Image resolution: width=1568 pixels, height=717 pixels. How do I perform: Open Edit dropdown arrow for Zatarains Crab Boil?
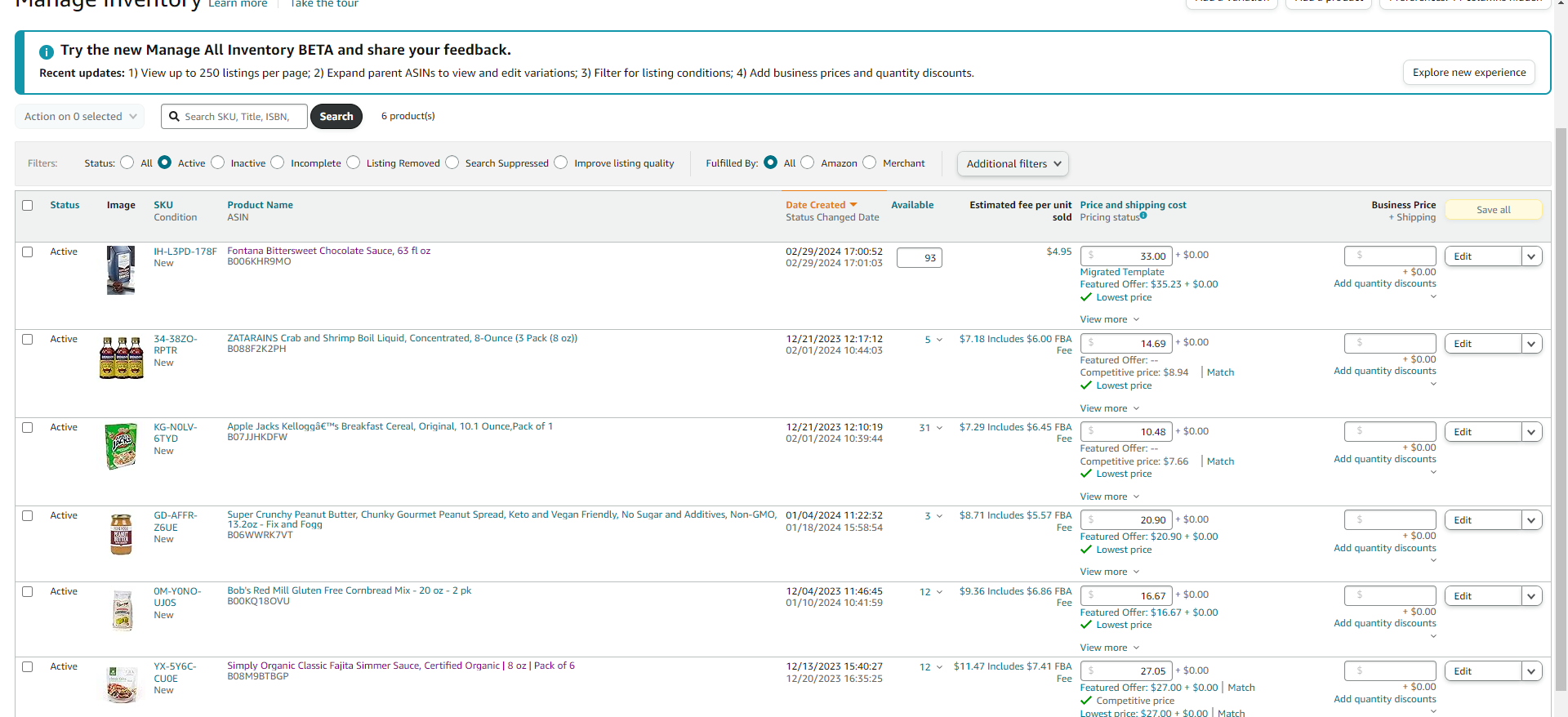(1532, 344)
